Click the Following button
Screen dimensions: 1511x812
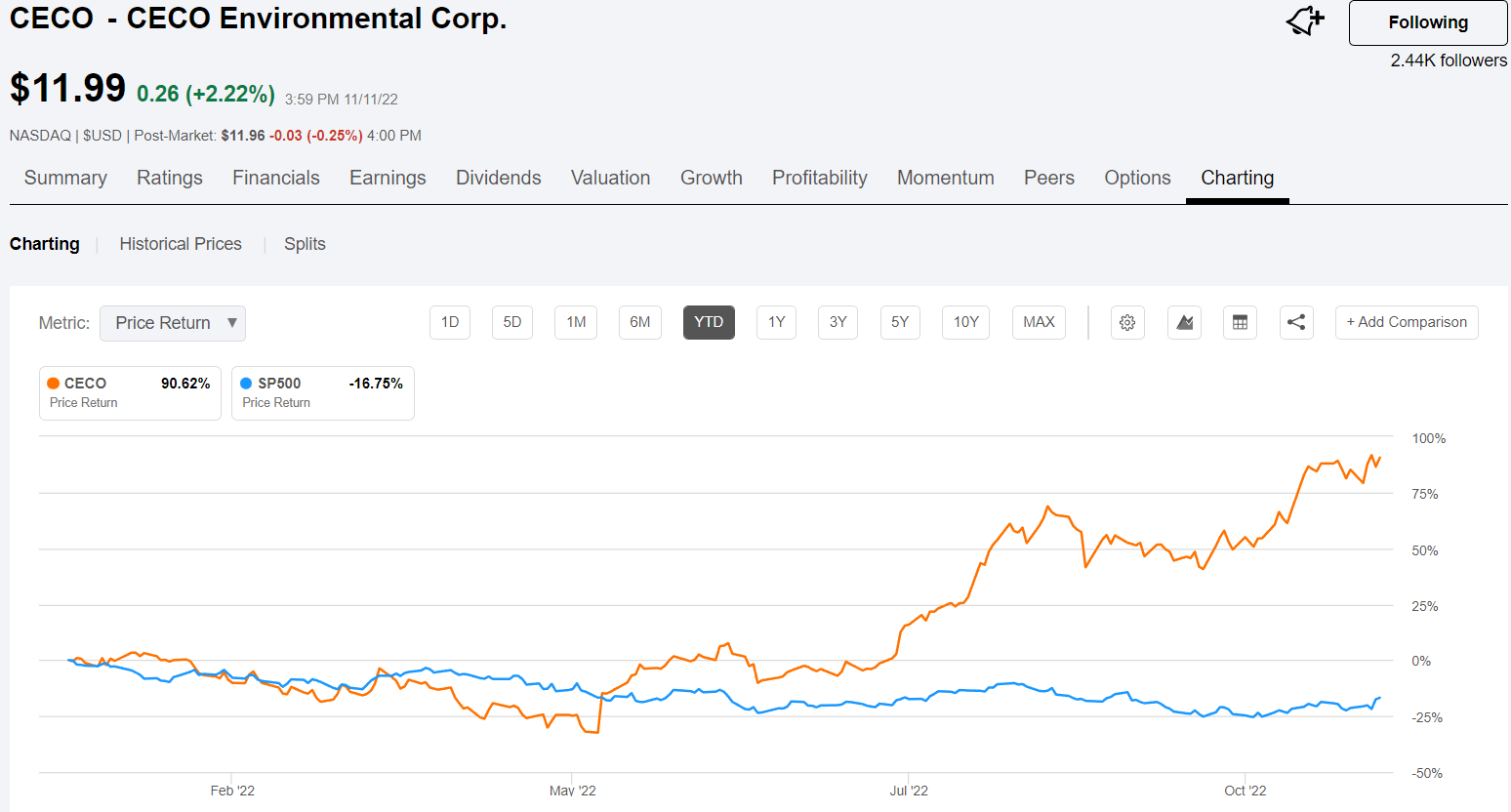1428,22
